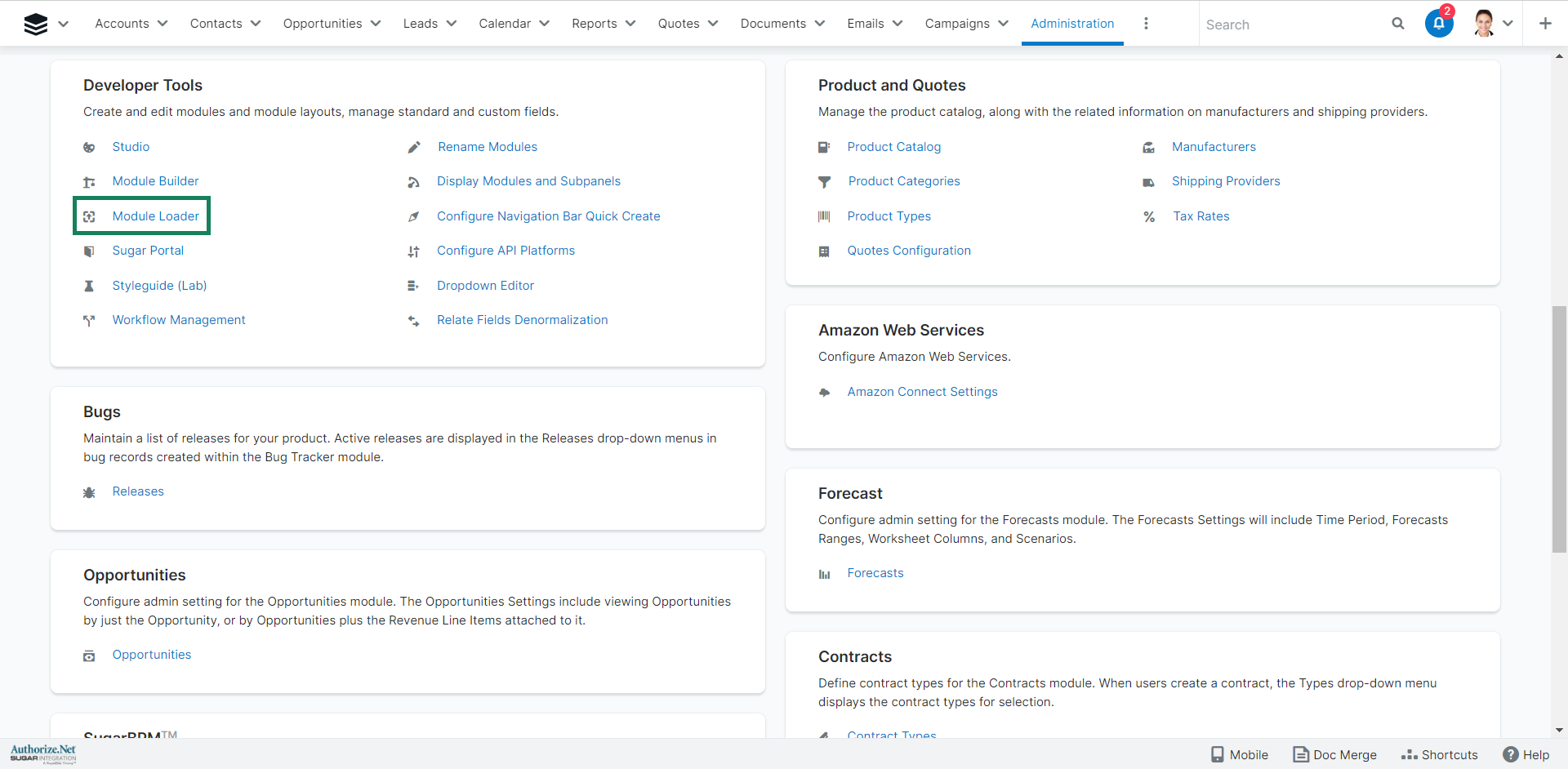The width and height of the screenshot is (1568, 769).
Task: Click the SugarCRM cube logo icon
Action: tap(36, 24)
